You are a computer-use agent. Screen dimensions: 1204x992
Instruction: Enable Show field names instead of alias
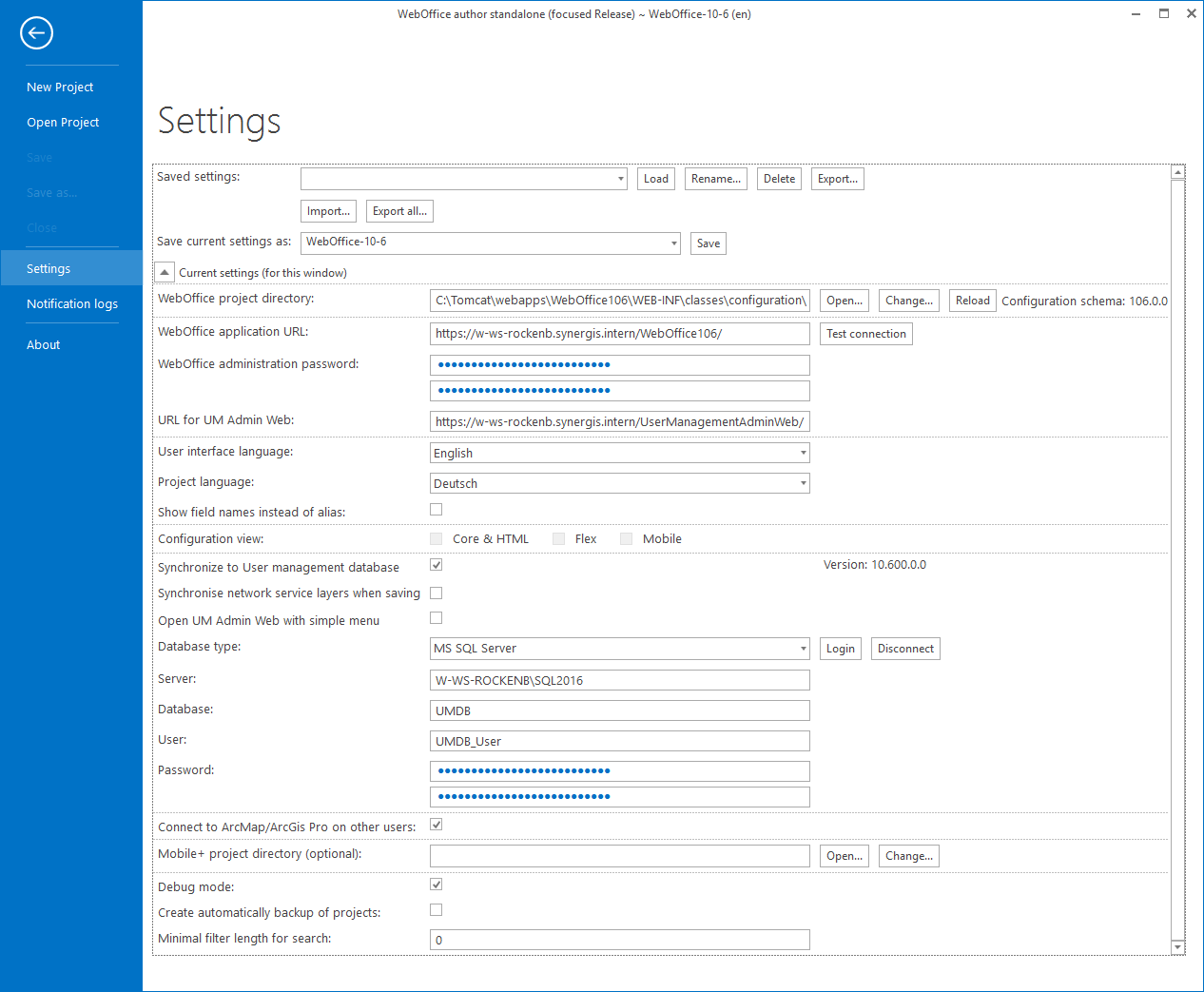point(436,509)
